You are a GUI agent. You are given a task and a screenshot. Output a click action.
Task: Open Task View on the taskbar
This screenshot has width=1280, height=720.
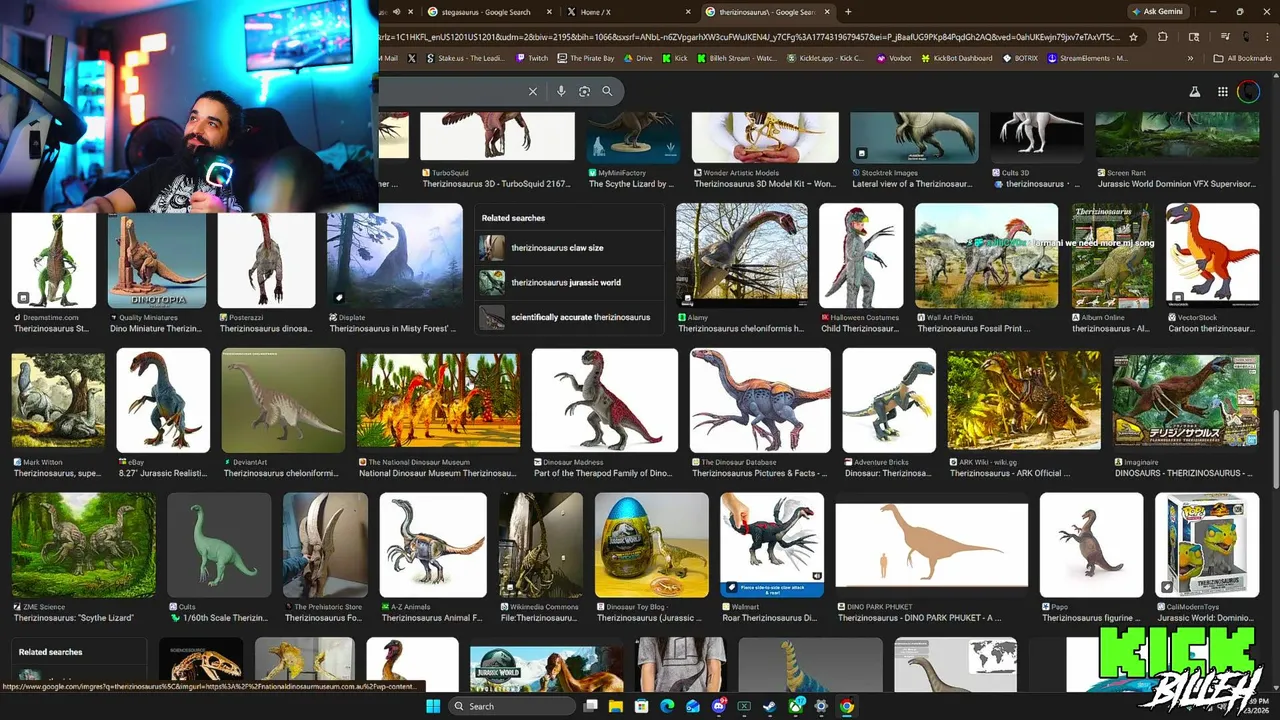pos(591,706)
